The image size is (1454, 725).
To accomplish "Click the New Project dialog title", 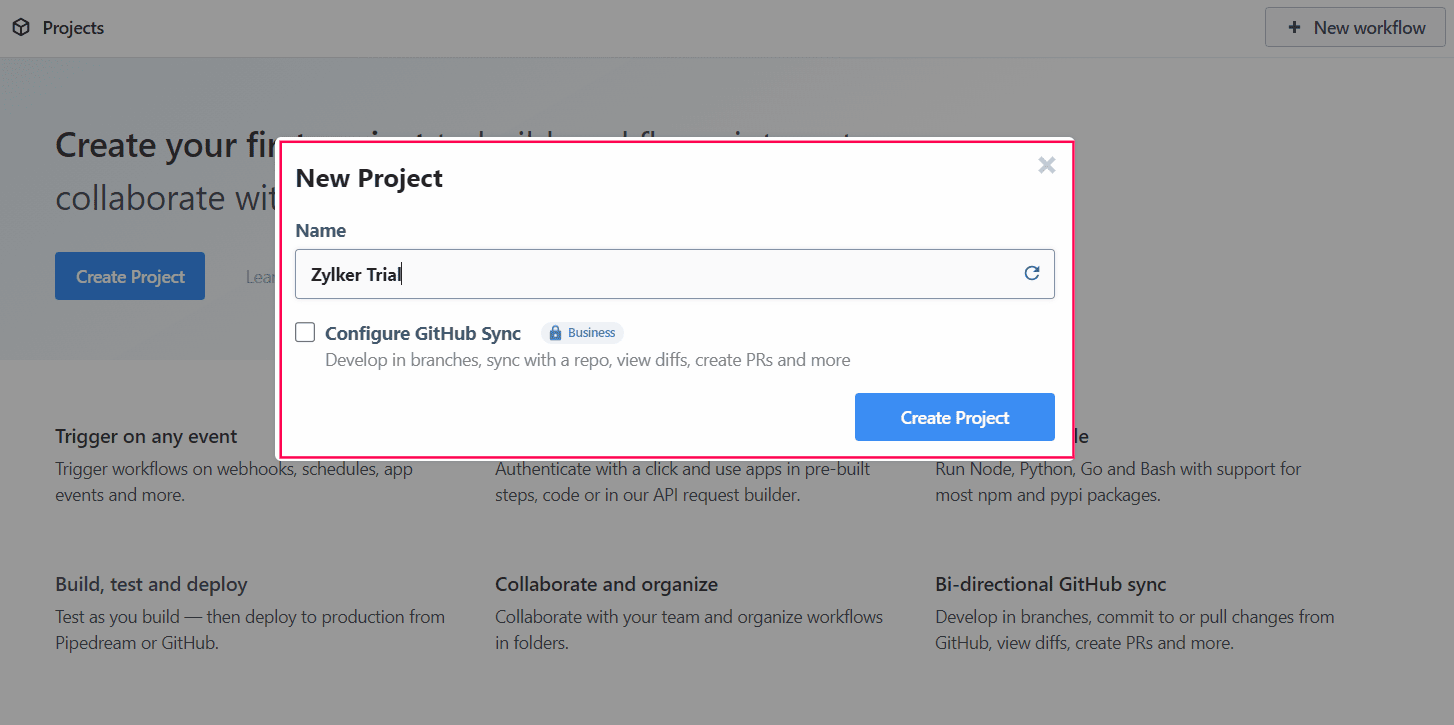I will [369, 178].
